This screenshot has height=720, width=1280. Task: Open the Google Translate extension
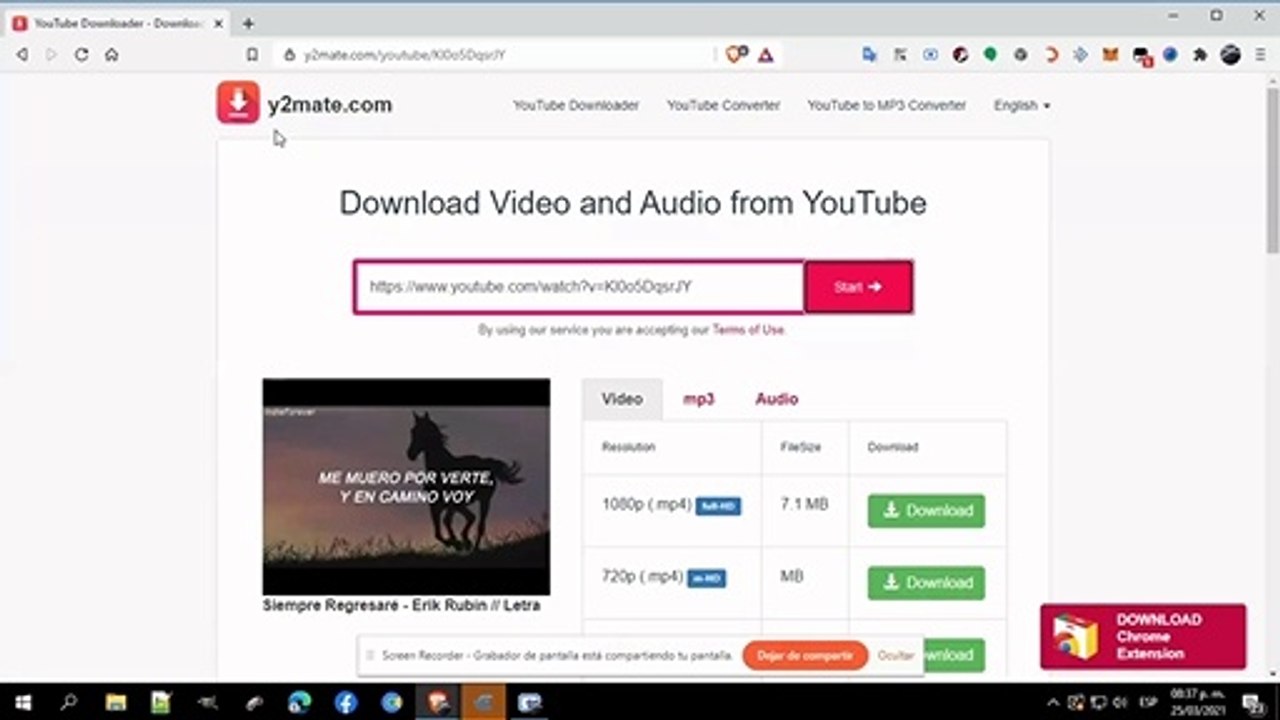[869, 55]
